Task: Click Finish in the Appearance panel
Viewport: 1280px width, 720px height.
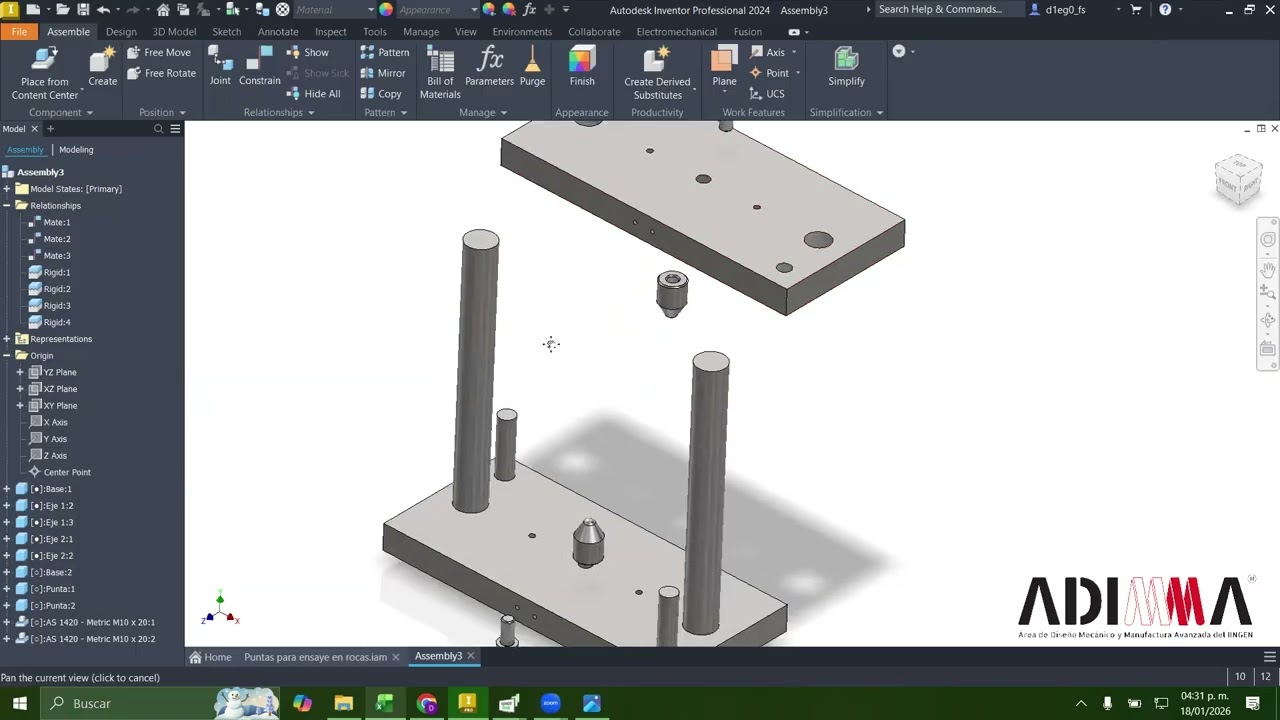Action: point(582,67)
